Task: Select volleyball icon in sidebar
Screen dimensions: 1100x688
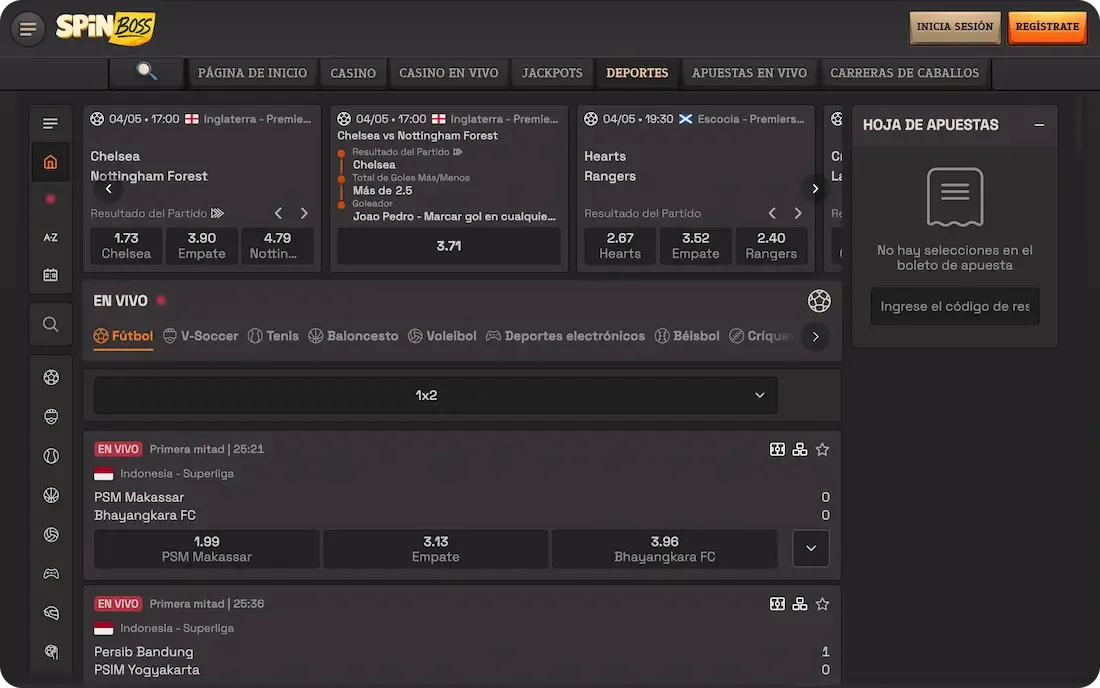Action: (x=51, y=534)
